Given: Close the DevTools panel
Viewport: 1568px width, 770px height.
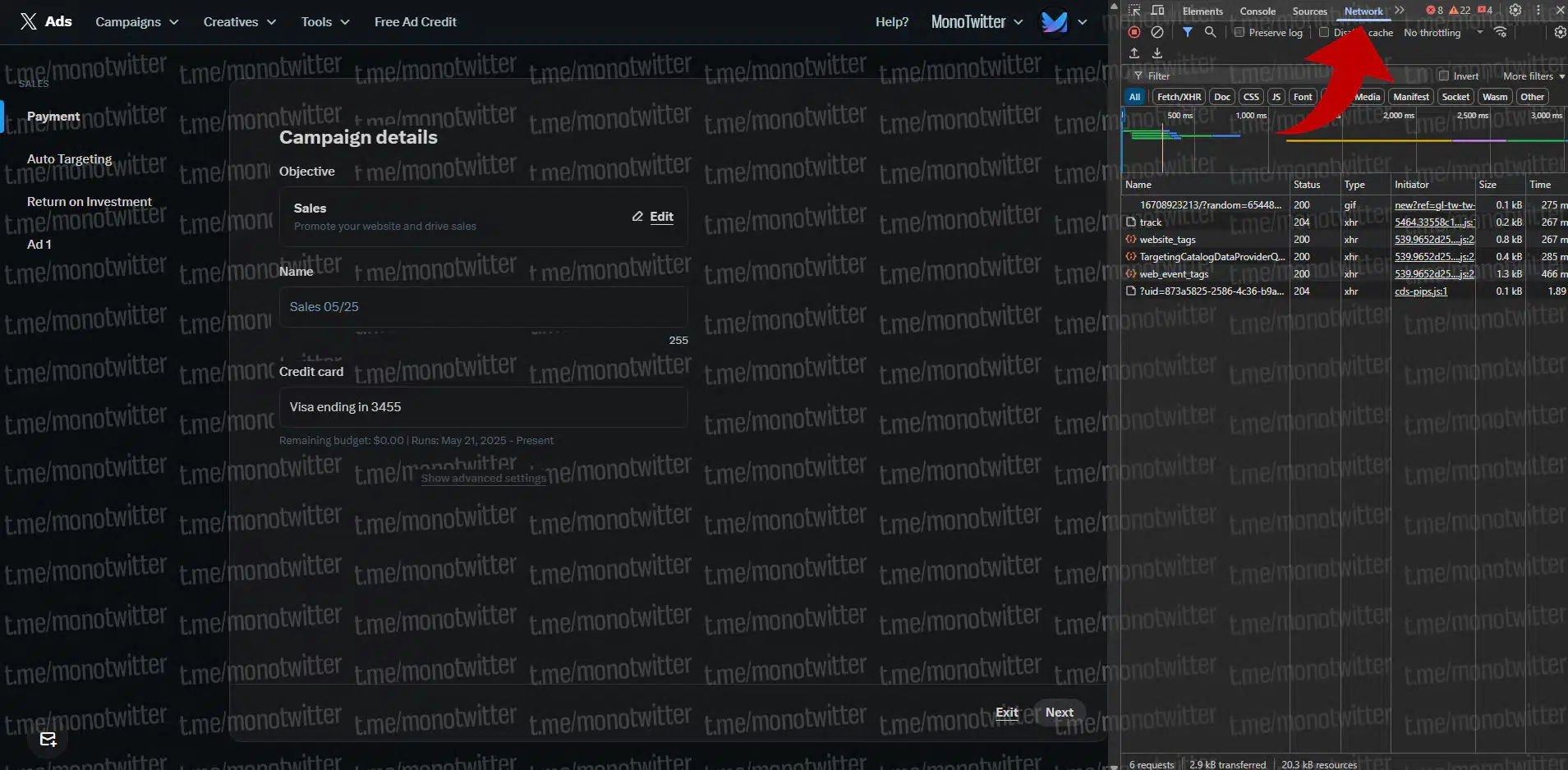Looking at the screenshot, I should click(x=1561, y=11).
